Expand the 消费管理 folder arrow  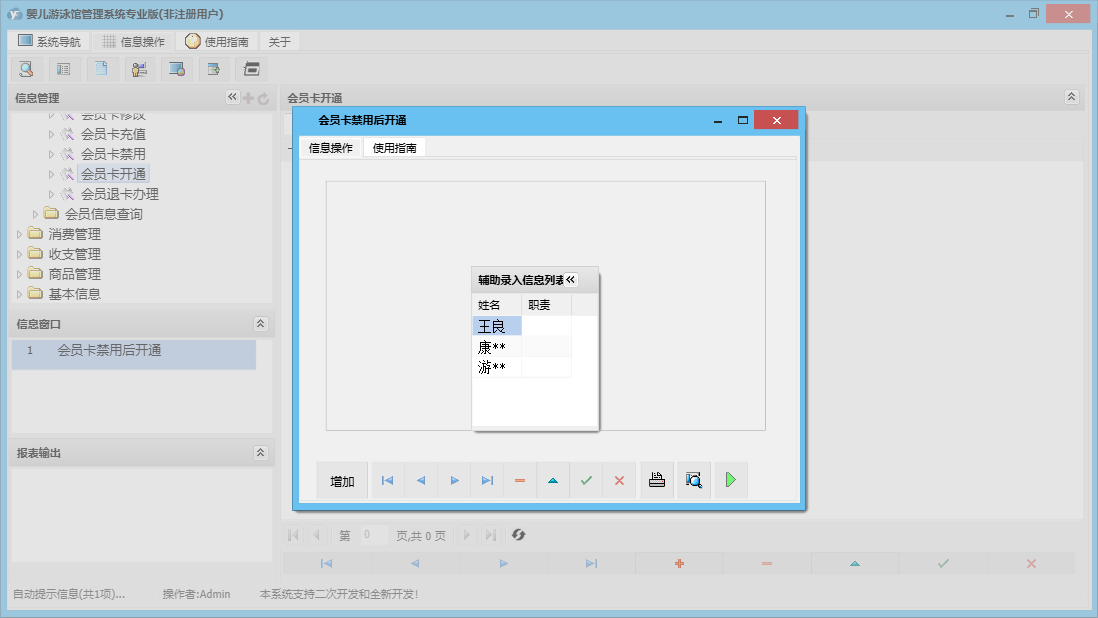tap(20, 234)
